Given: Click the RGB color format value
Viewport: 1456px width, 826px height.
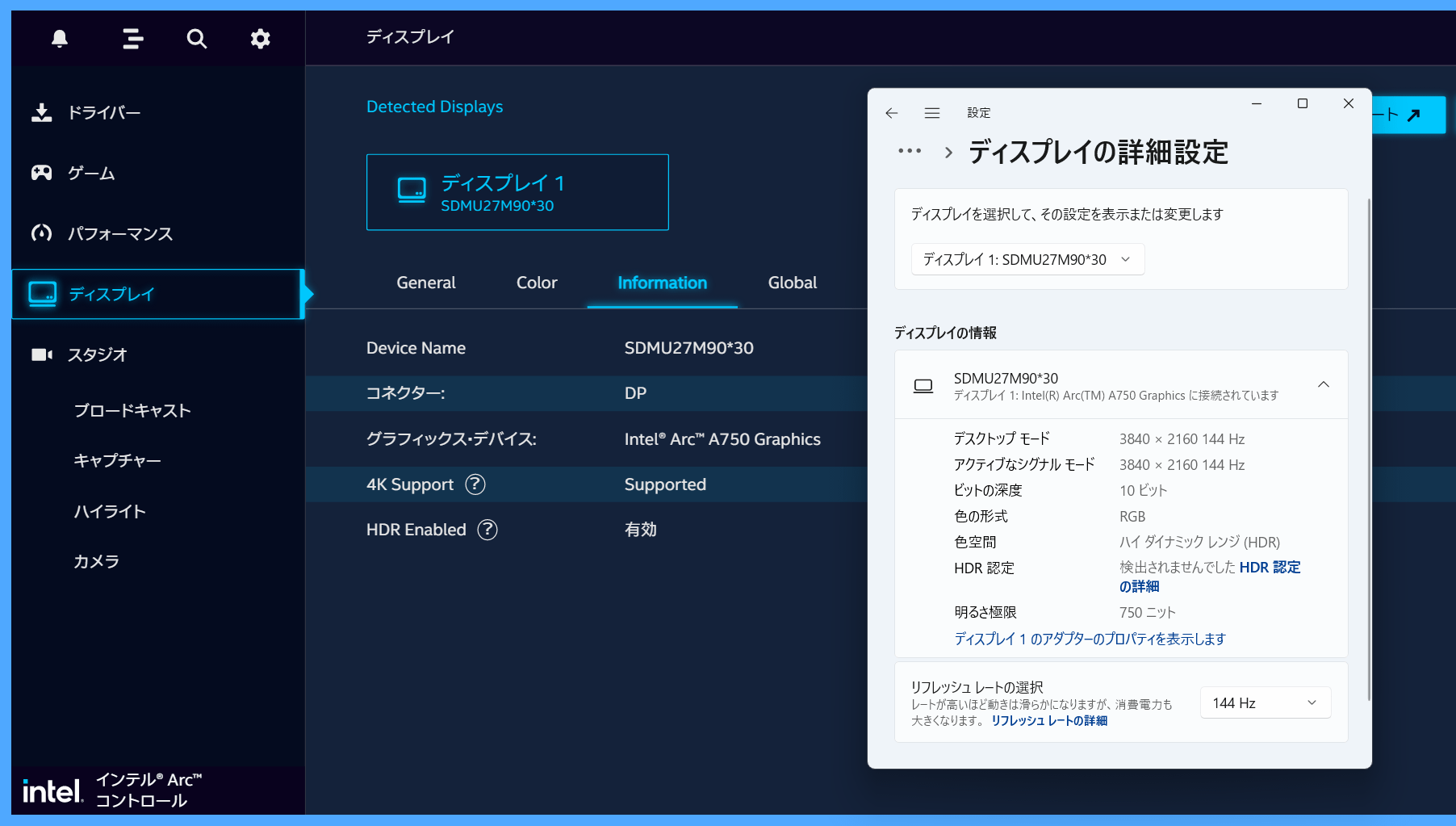Looking at the screenshot, I should pos(1132,517).
